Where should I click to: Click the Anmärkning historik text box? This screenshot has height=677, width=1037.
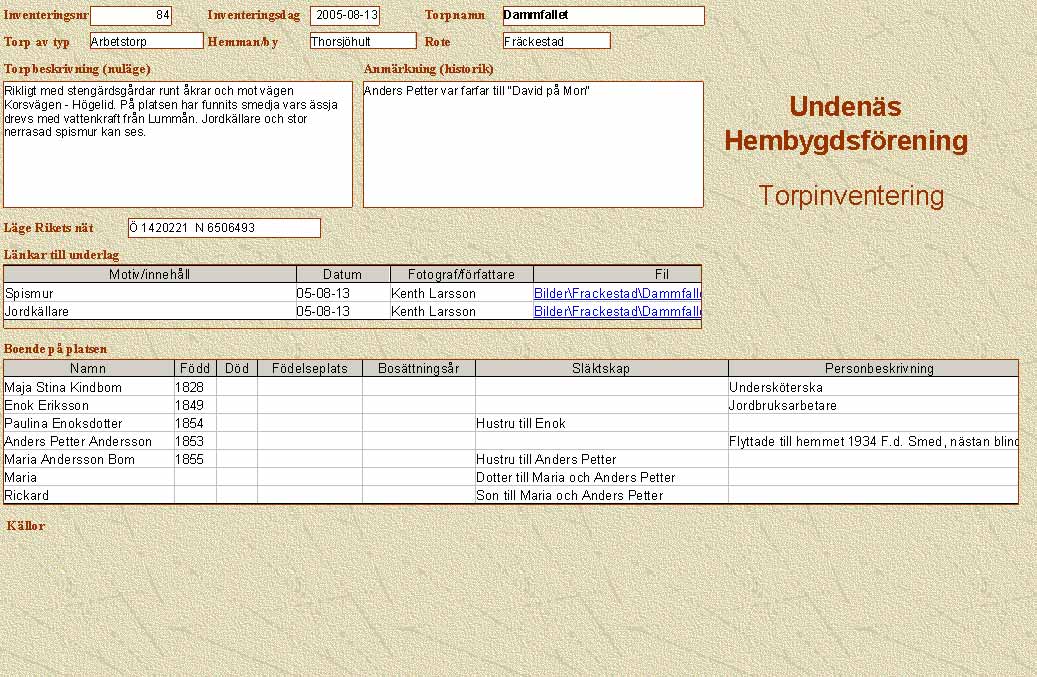click(x=533, y=145)
